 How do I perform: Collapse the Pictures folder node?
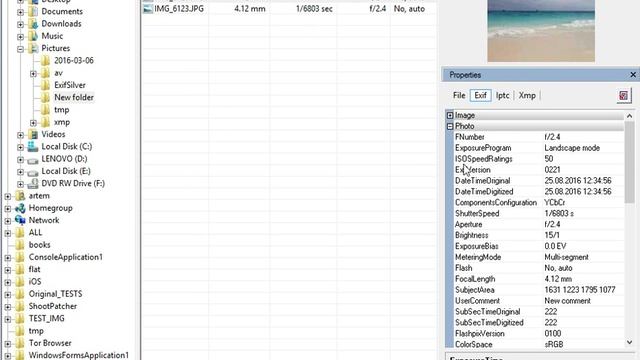pos(20,49)
